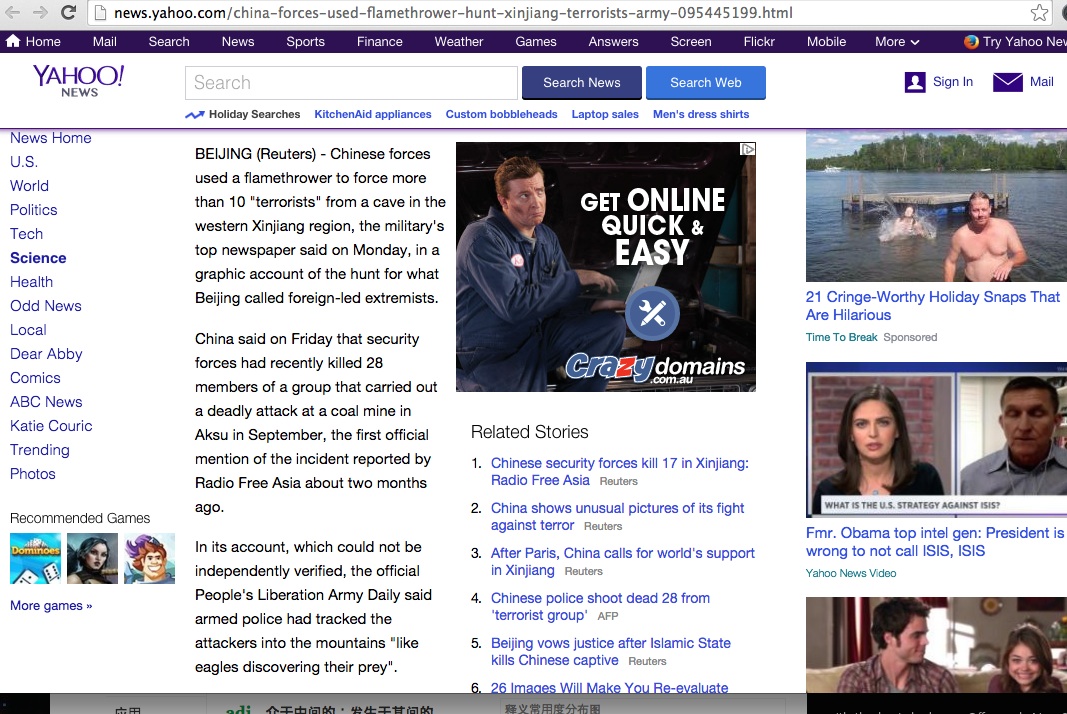
Task: Open Answers in the top navigation bar
Action: tap(613, 42)
